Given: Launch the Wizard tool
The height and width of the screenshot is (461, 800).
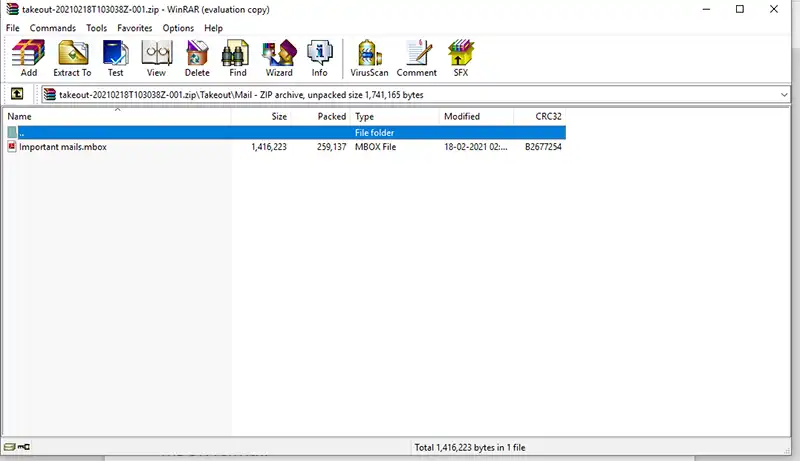Looking at the screenshot, I should (x=279, y=58).
